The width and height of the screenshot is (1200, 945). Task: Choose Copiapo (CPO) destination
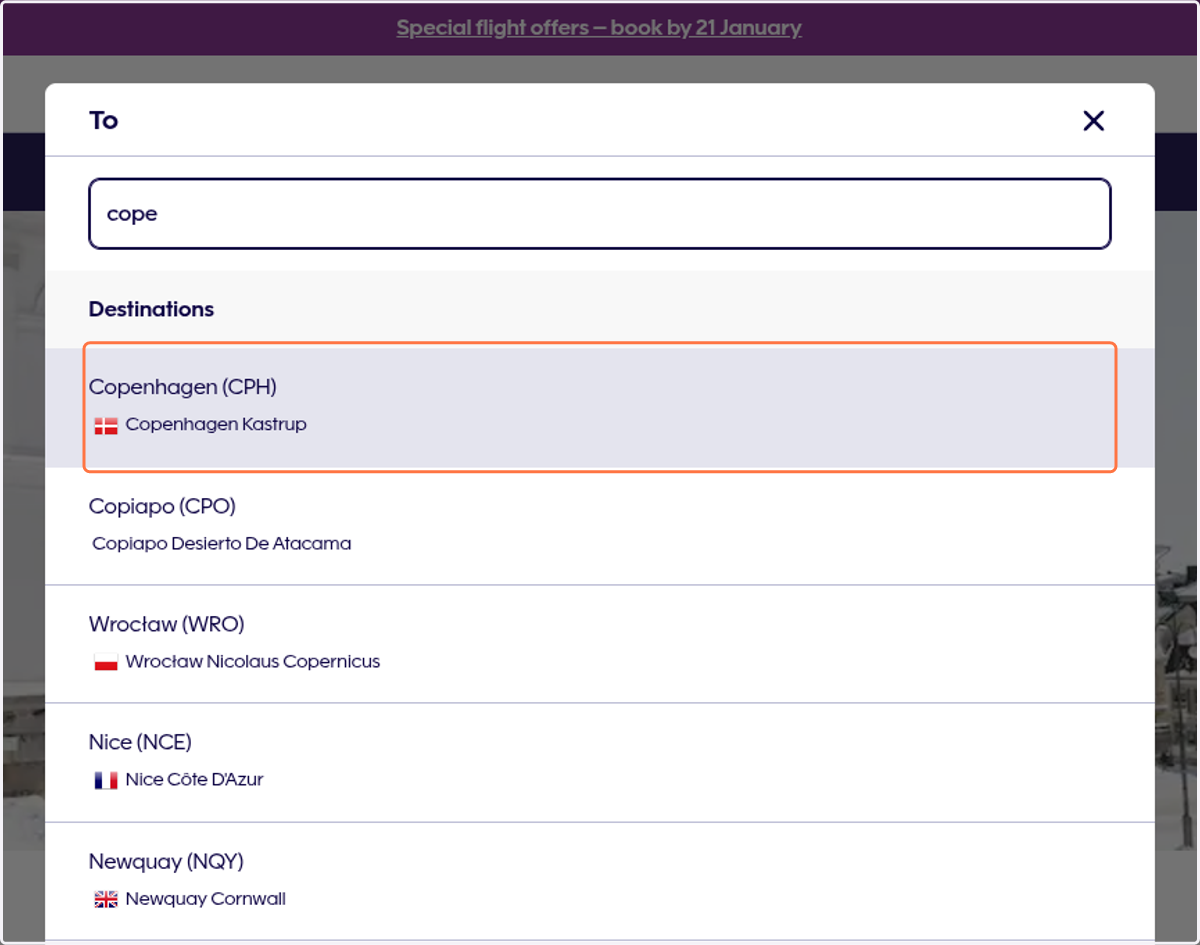(600, 526)
